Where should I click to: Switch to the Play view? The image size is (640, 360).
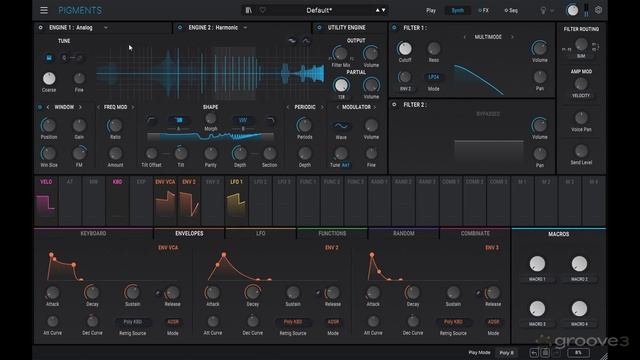click(431, 11)
